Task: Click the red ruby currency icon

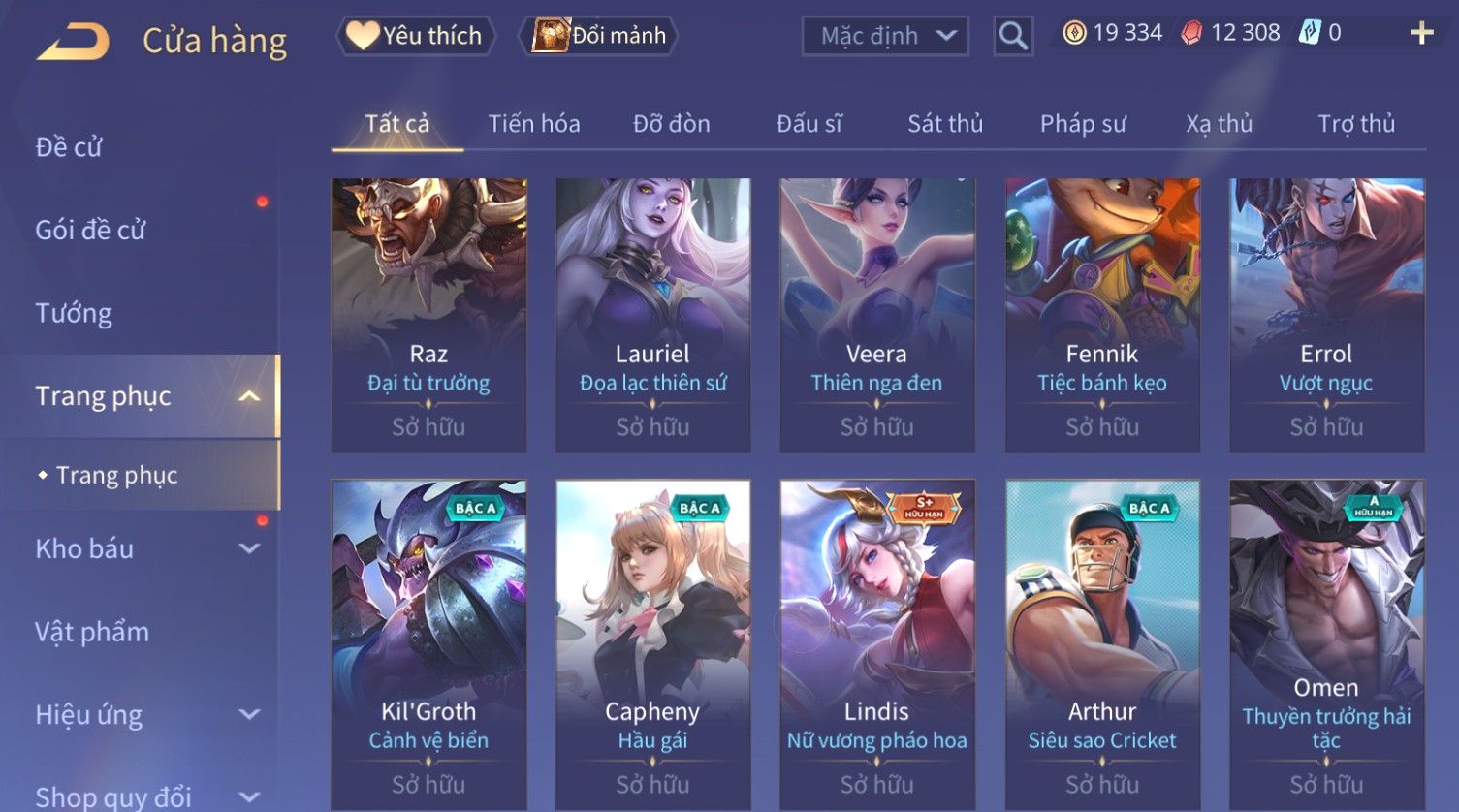Action: point(1191,33)
